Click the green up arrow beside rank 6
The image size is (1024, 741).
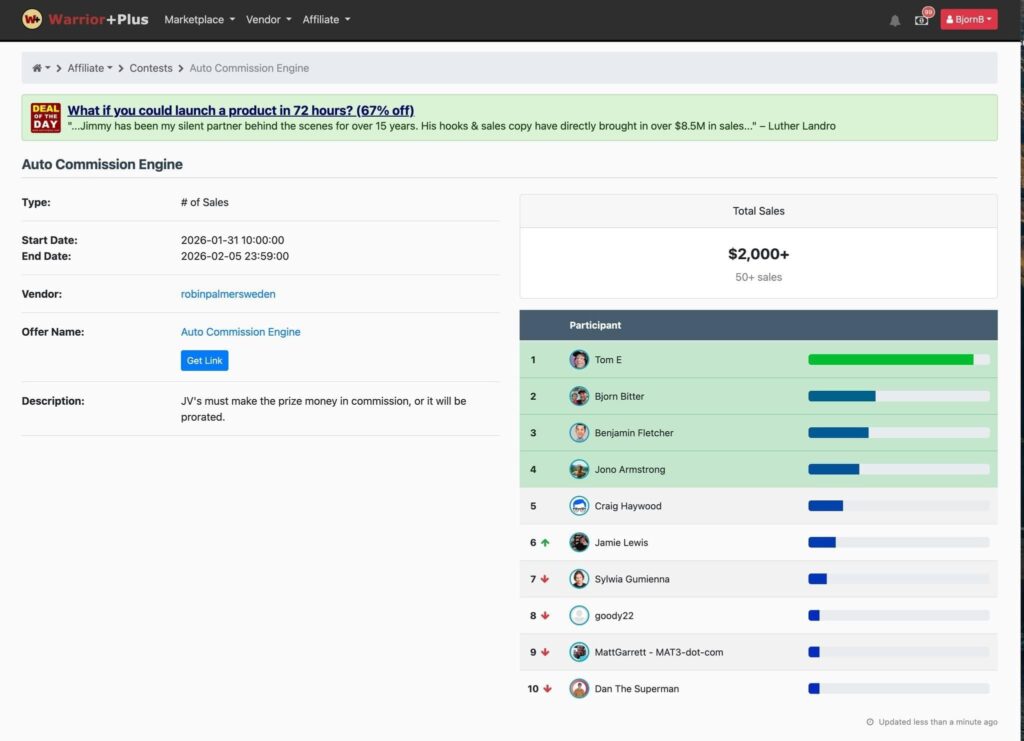(545, 543)
